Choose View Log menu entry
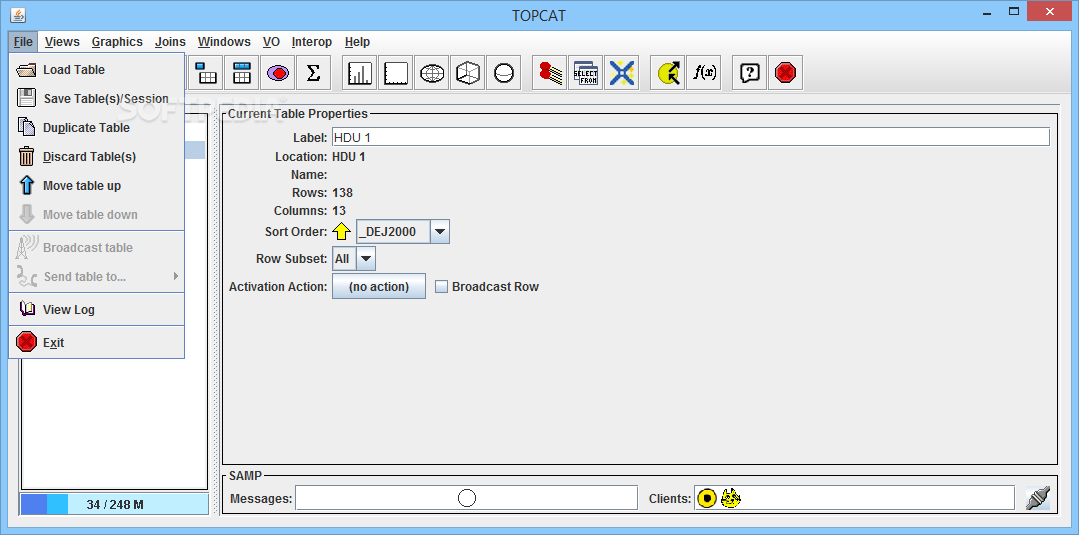Viewport: 1079px width, 535px height. [96, 309]
